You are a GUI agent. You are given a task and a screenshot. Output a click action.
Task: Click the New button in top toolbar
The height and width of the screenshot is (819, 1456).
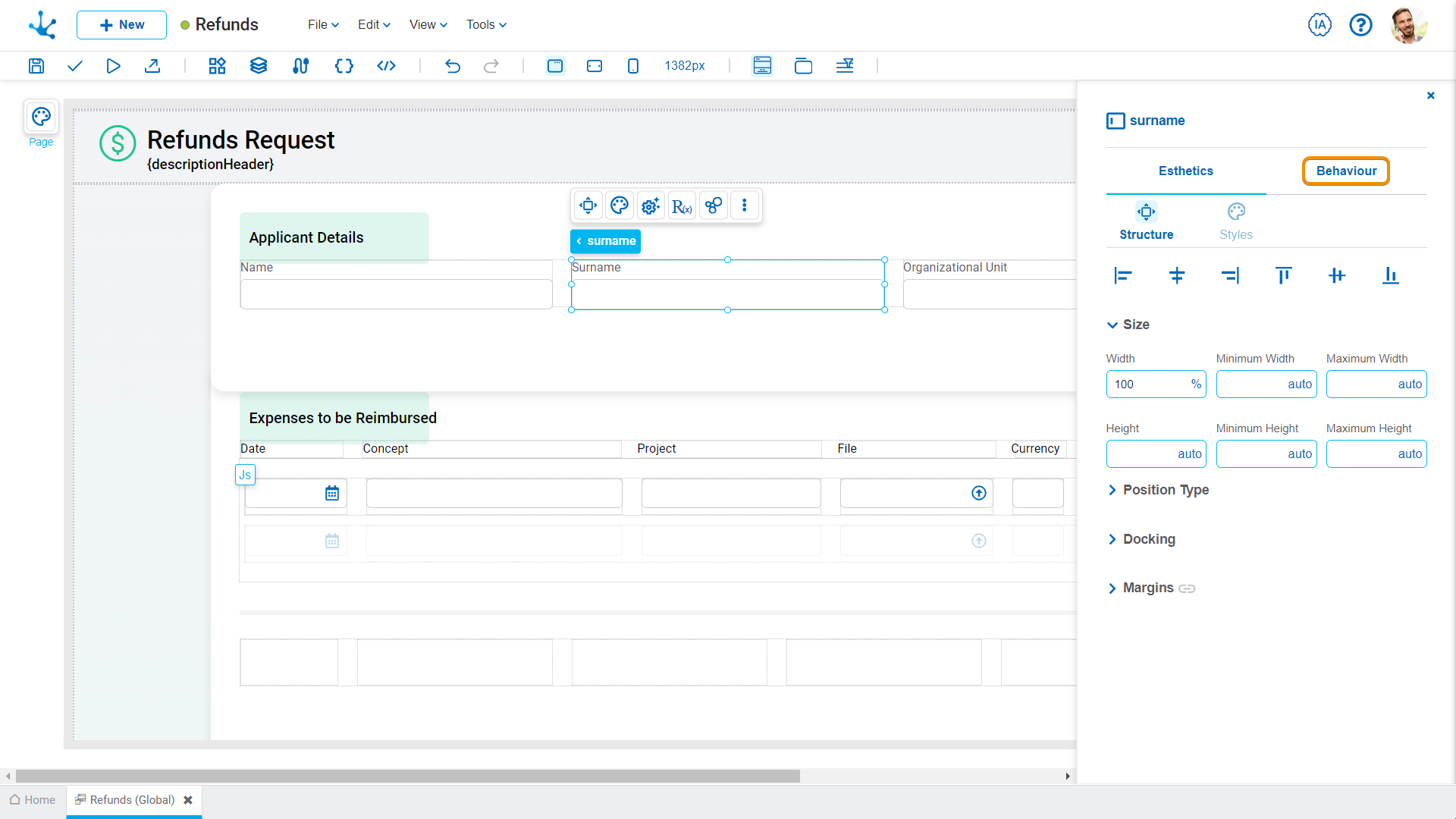click(120, 24)
